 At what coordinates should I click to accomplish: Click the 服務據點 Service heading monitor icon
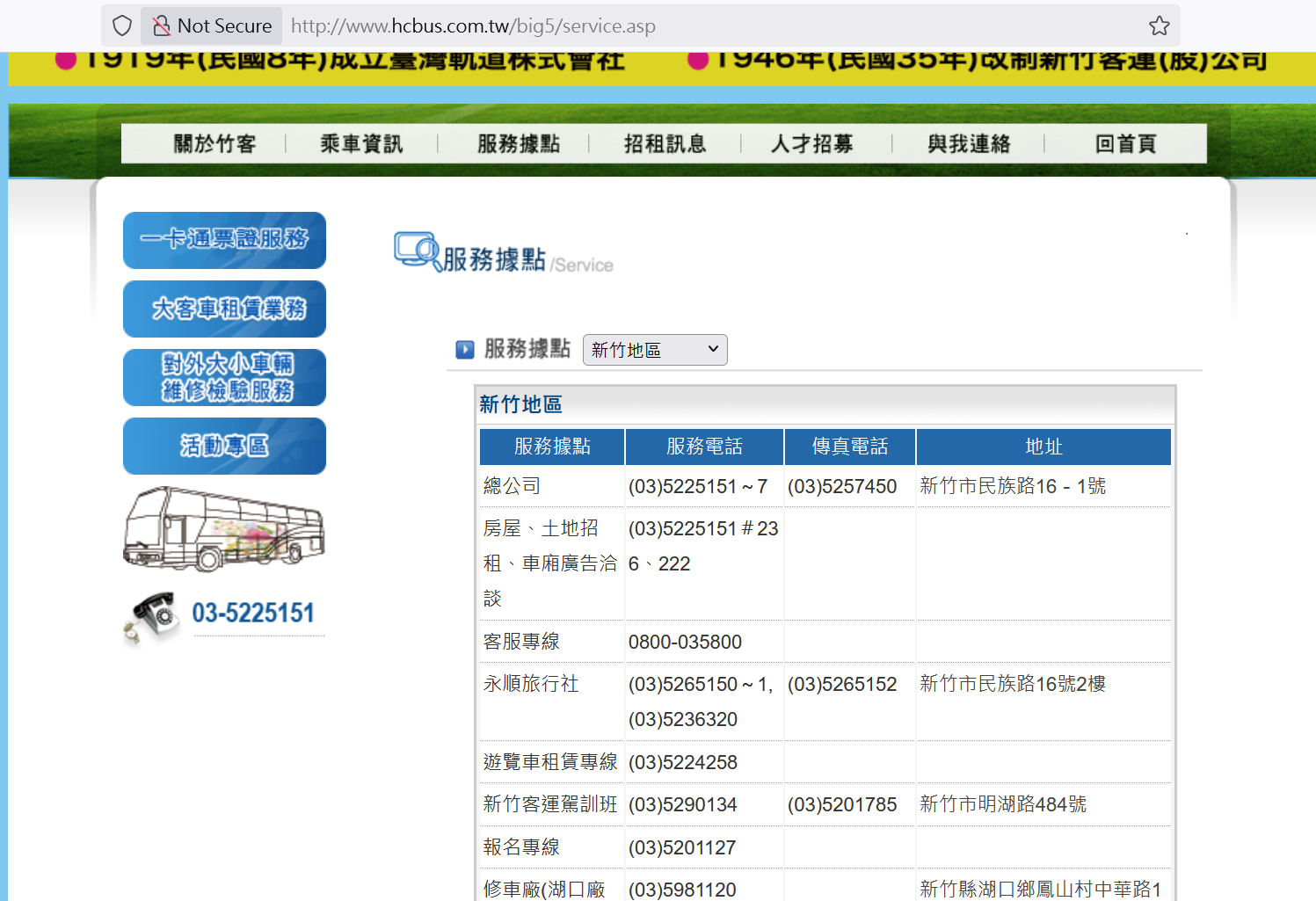click(417, 251)
